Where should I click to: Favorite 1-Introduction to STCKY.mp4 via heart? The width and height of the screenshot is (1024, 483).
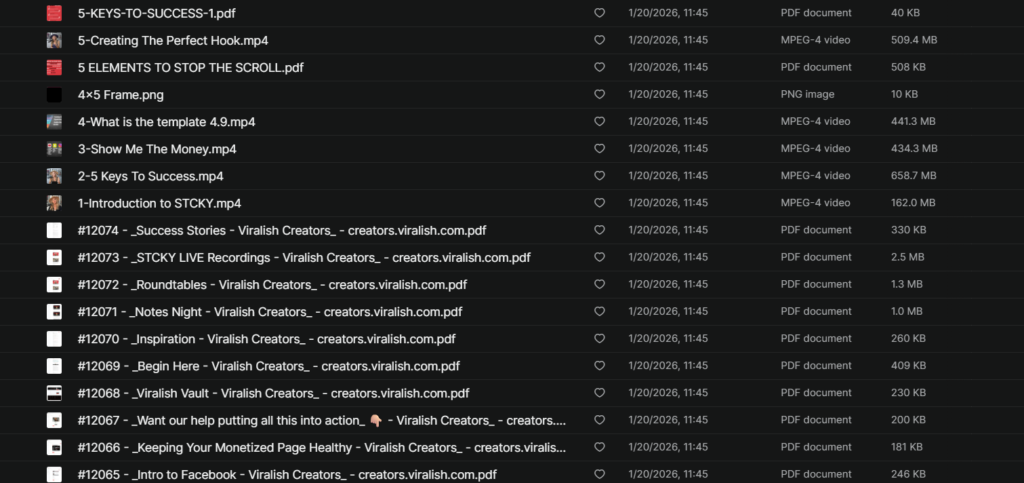pyautogui.click(x=599, y=203)
